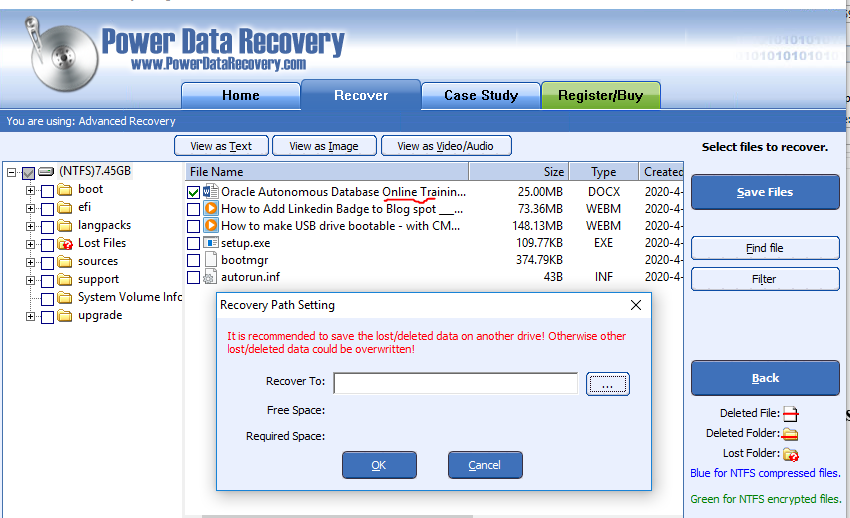Check the bootmgr file checkbox

click(194, 260)
